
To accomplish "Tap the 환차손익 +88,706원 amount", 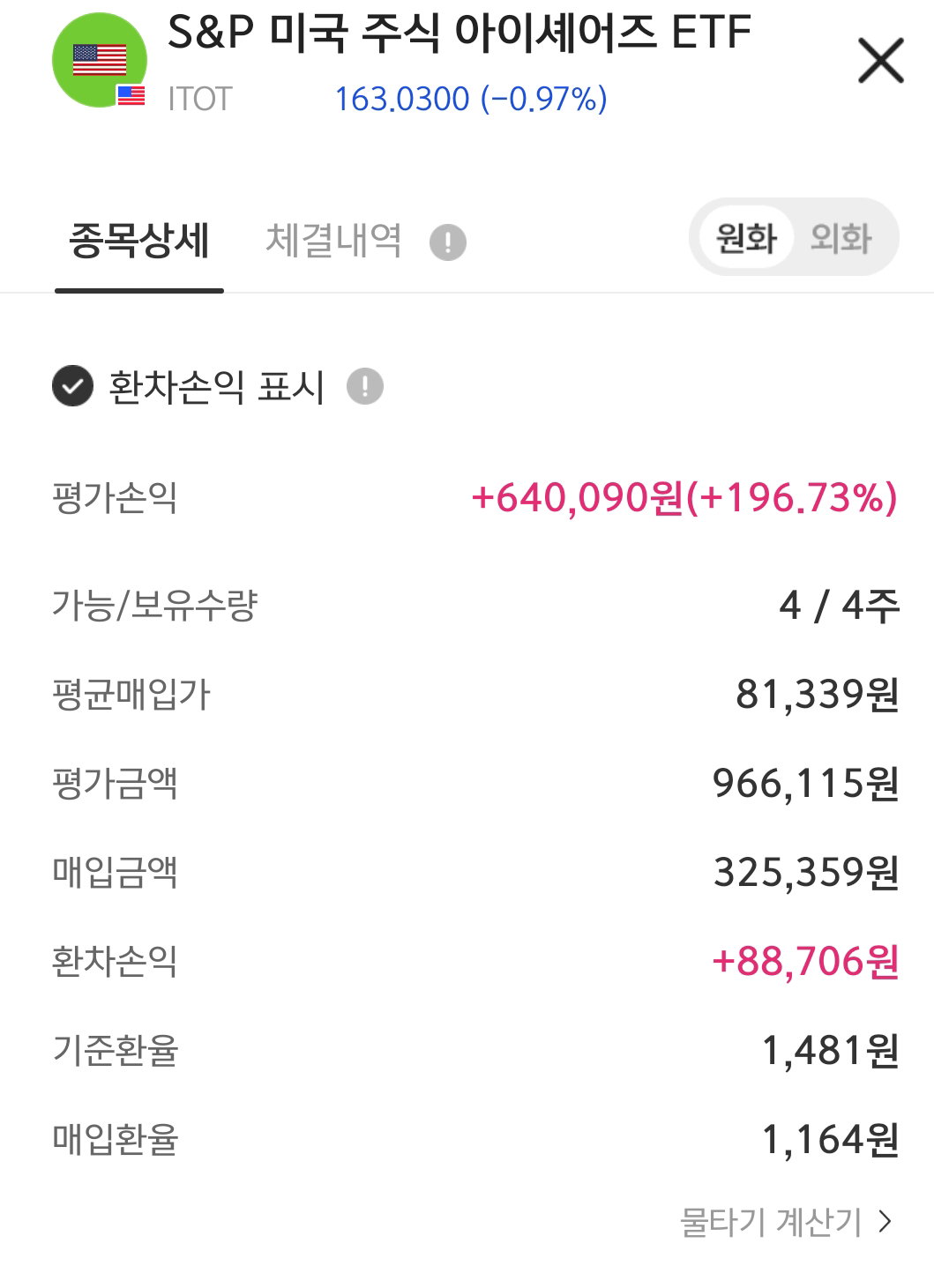I will pyautogui.click(x=805, y=961).
